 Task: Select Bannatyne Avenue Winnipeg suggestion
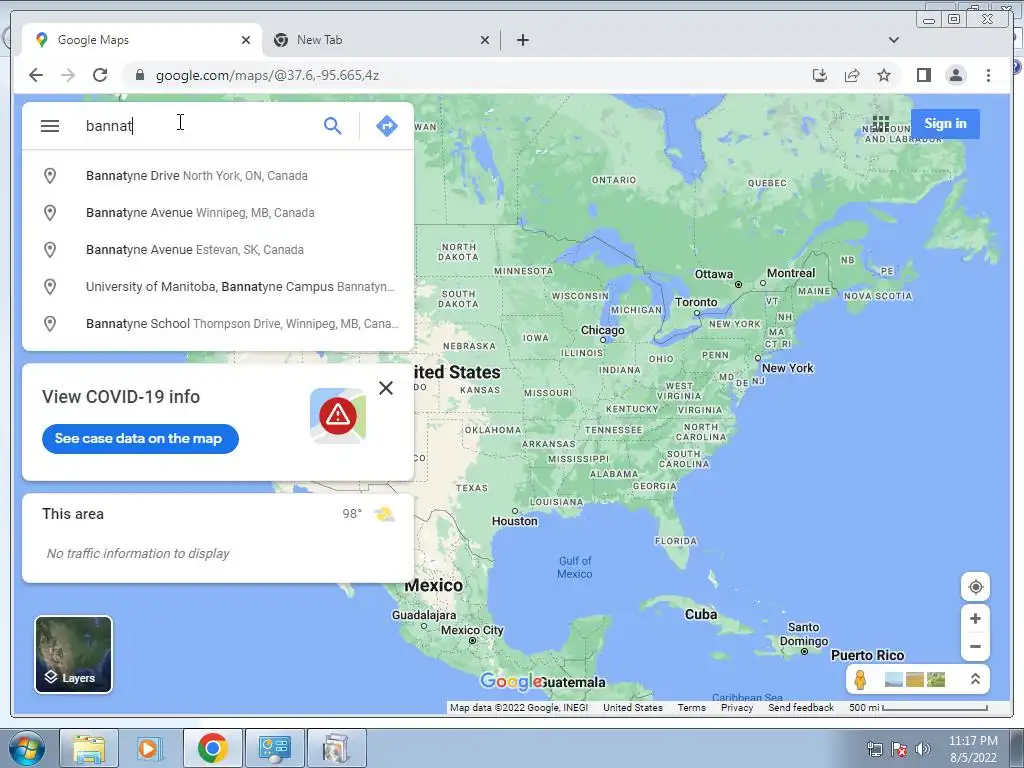click(218, 213)
